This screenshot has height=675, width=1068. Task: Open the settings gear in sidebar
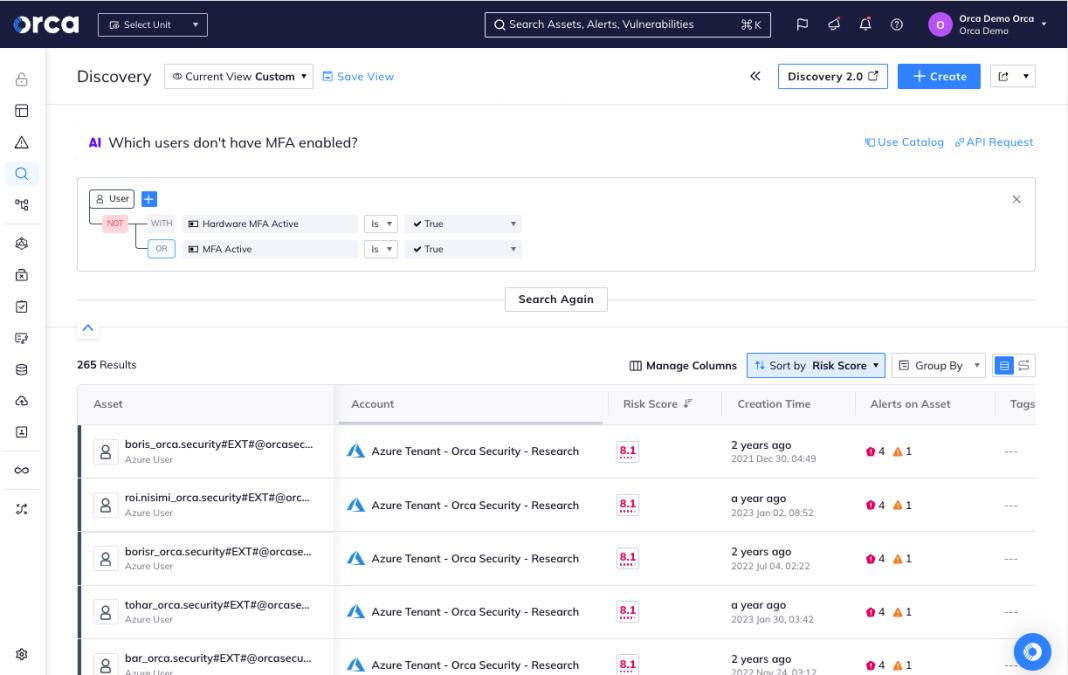(22, 655)
